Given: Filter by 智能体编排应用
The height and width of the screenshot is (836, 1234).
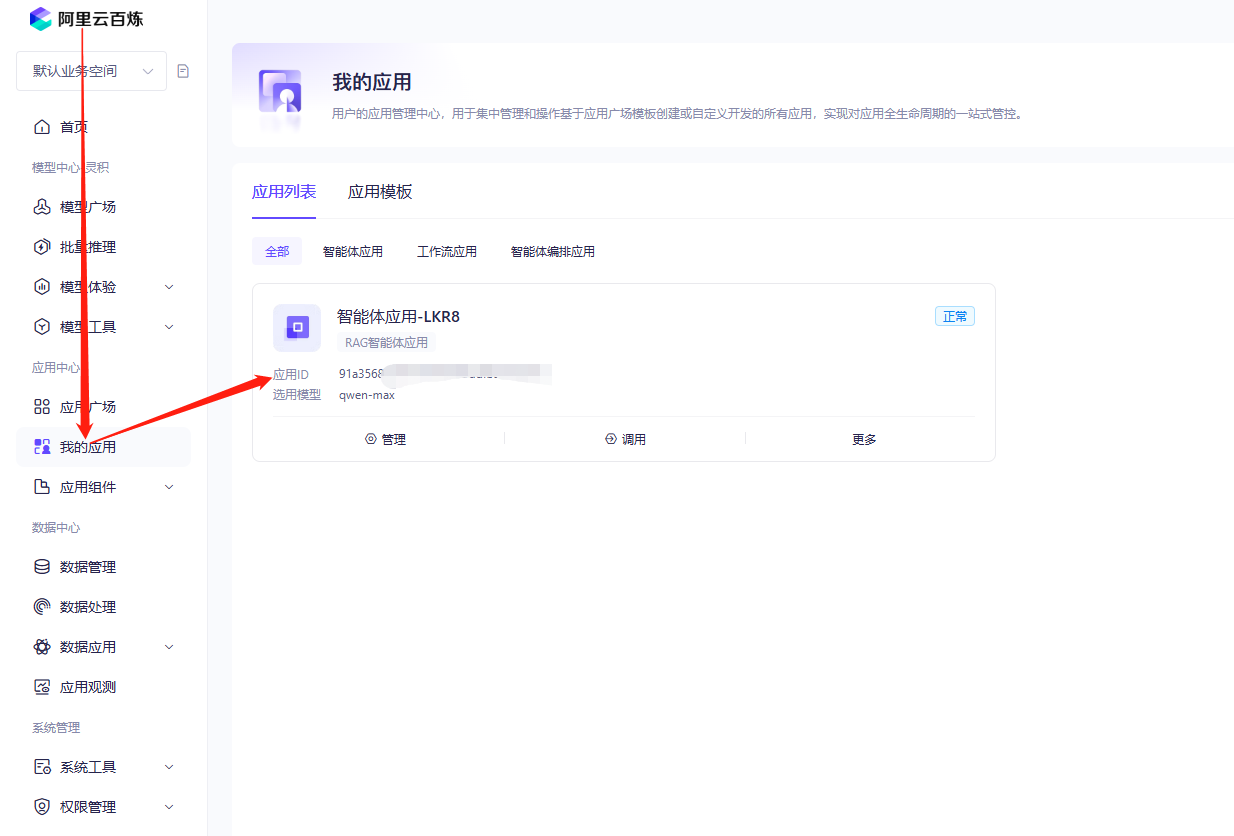Looking at the screenshot, I should 553,252.
